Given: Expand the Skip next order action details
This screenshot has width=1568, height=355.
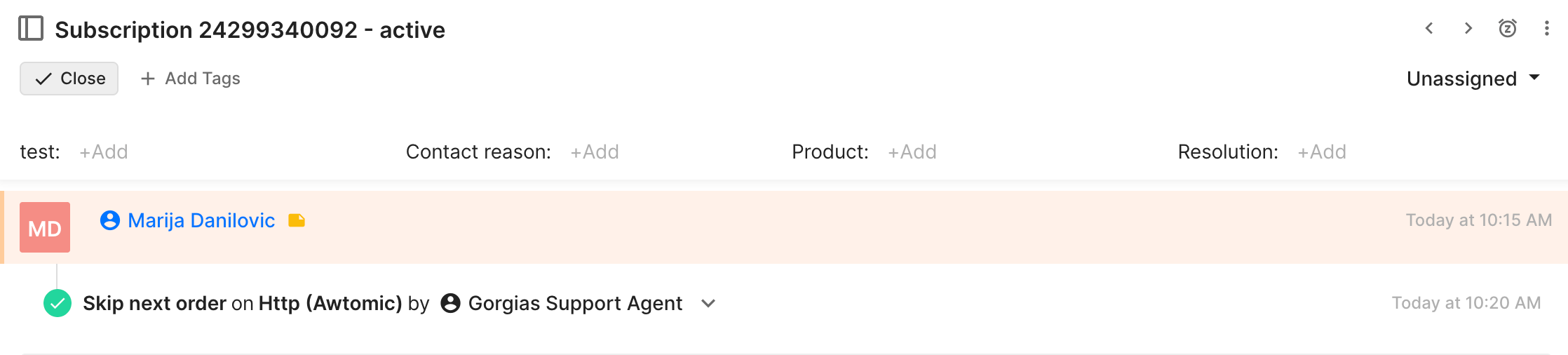Looking at the screenshot, I should coord(708,303).
